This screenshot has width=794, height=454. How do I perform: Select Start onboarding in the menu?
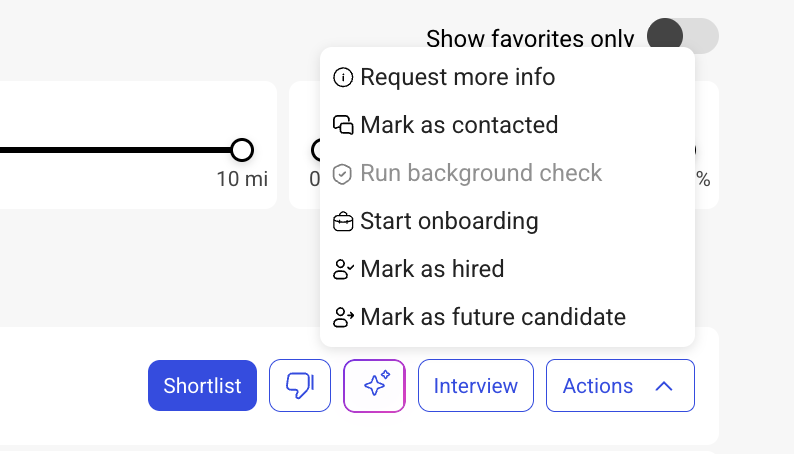pos(449,221)
